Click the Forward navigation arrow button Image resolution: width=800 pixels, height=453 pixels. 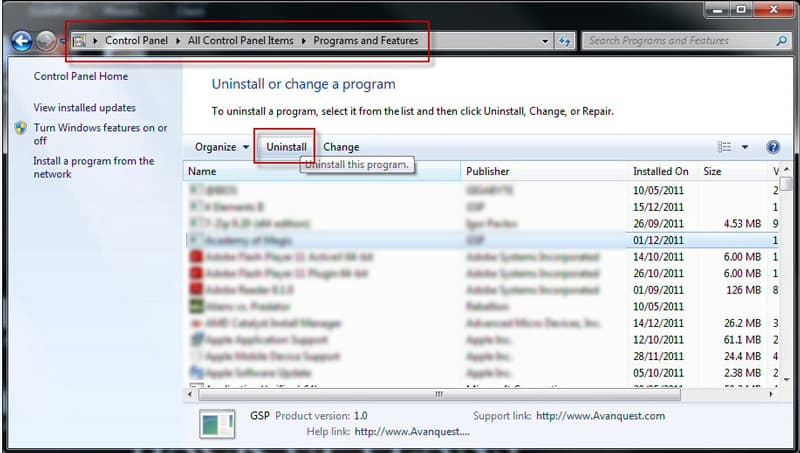click(47, 41)
